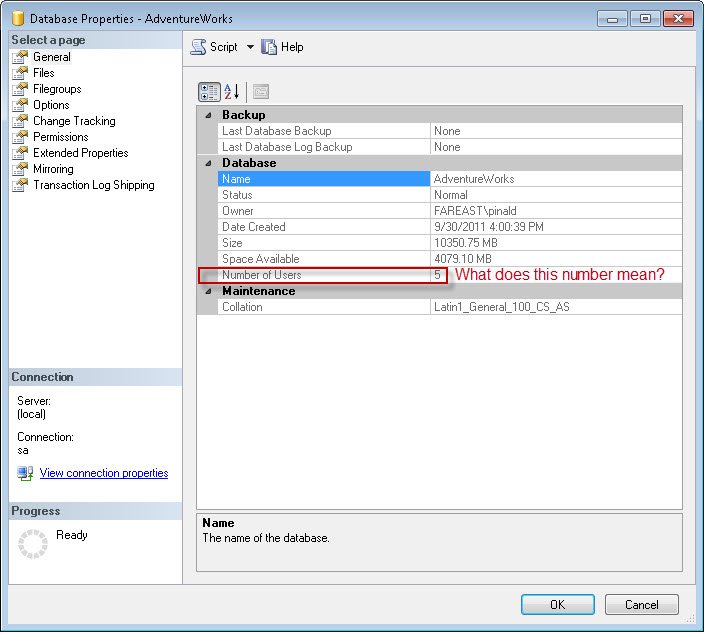Image resolution: width=704 pixels, height=632 pixels.
Task: Click the Files page icon
Action: click(x=20, y=73)
